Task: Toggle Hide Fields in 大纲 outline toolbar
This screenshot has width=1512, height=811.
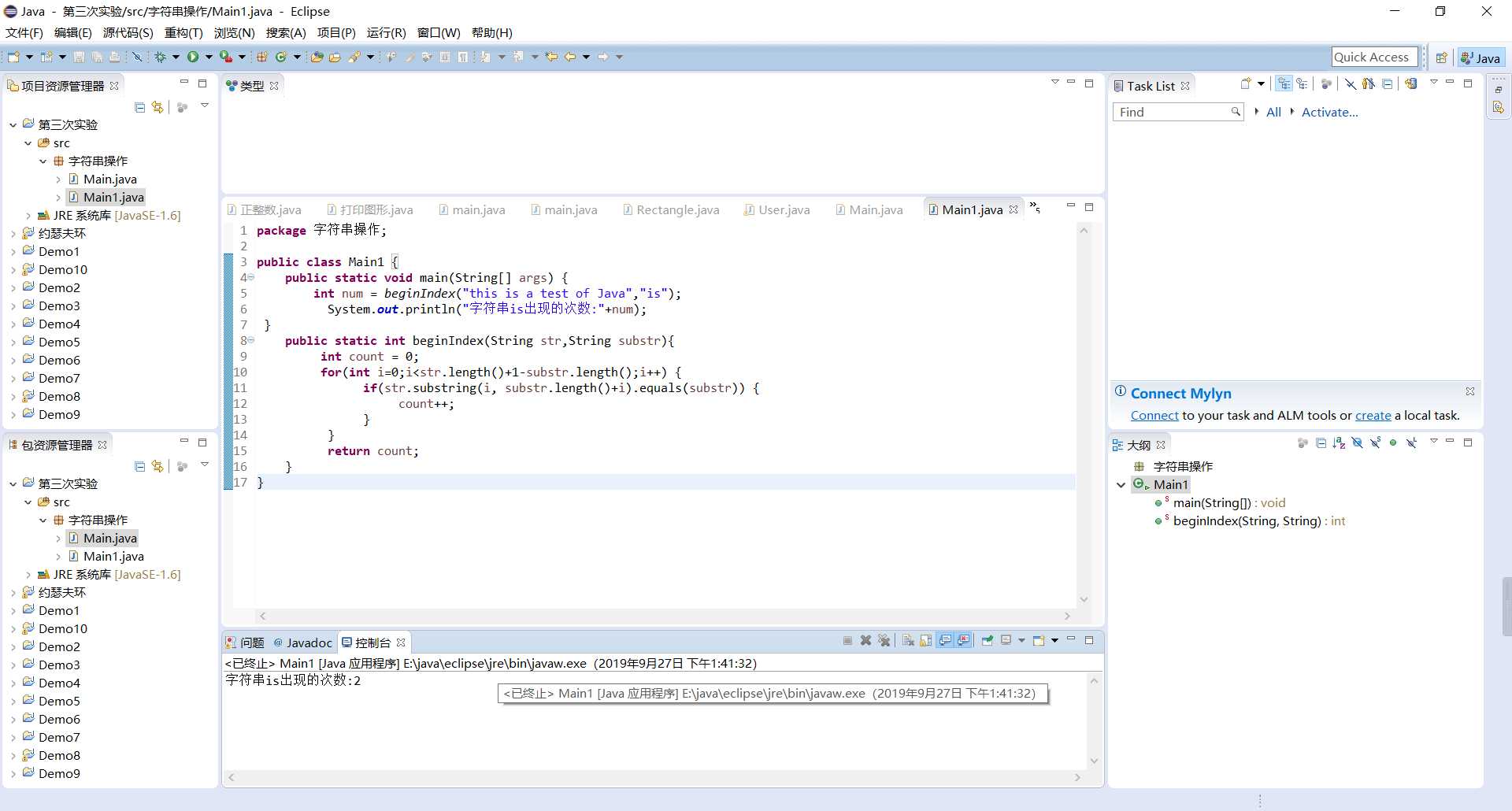Action: (1357, 443)
